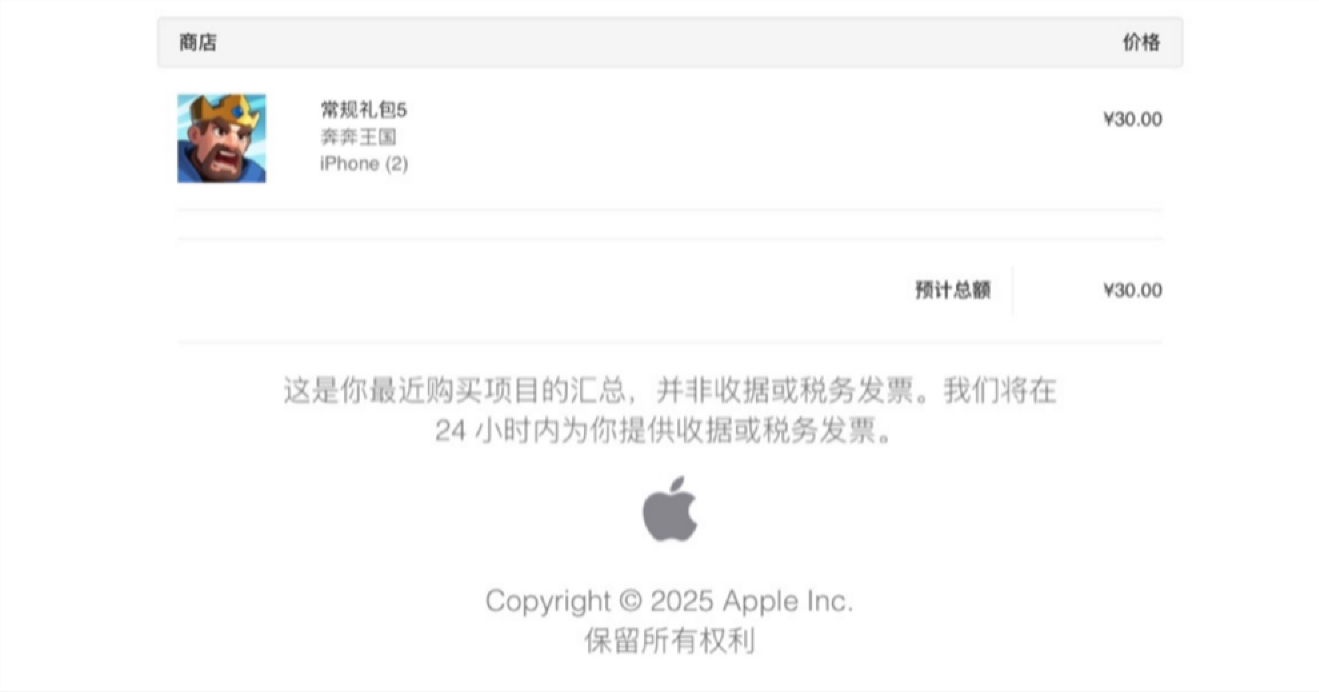Select the item price ¥30.00 beside 常规礼包5
Image resolution: width=1319 pixels, height=692 pixels.
point(1132,119)
